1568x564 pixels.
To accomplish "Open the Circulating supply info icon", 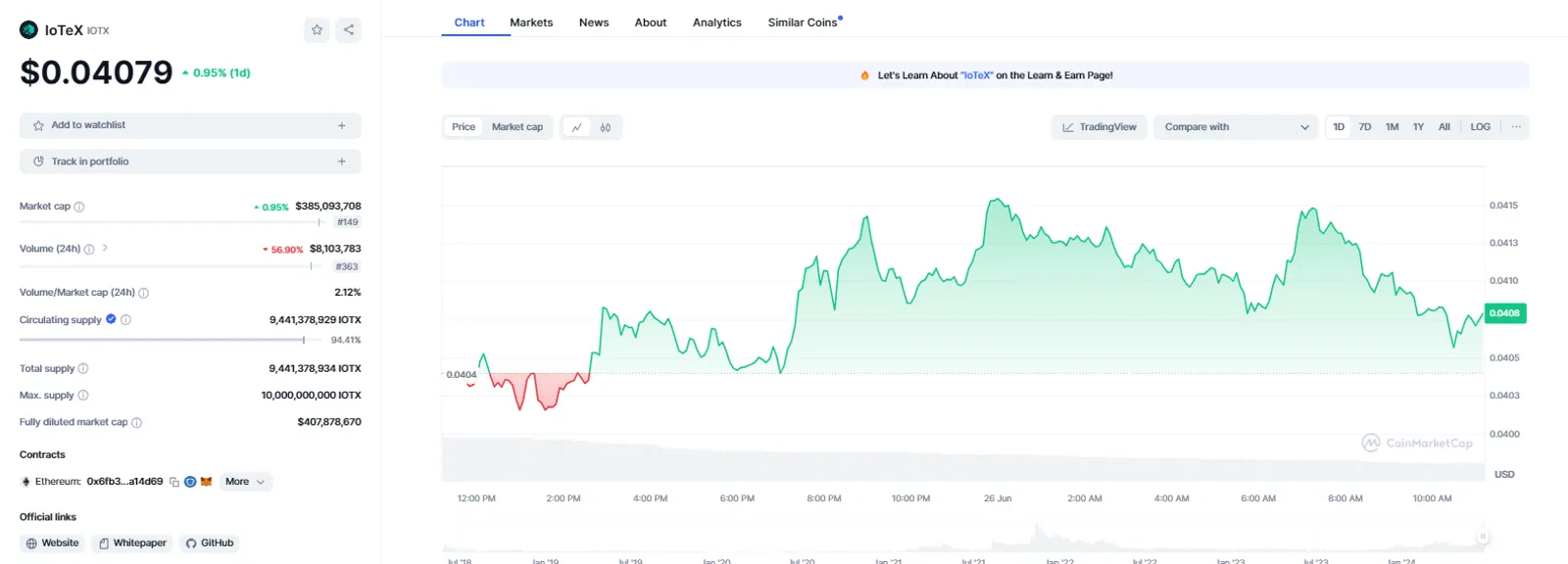I will 125,320.
